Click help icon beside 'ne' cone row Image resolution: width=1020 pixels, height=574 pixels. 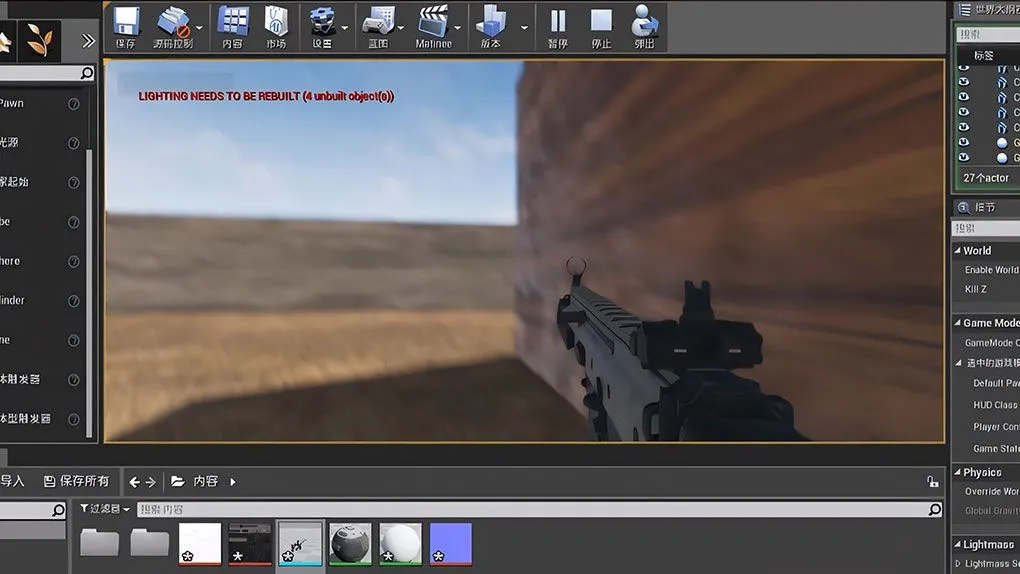point(74,340)
